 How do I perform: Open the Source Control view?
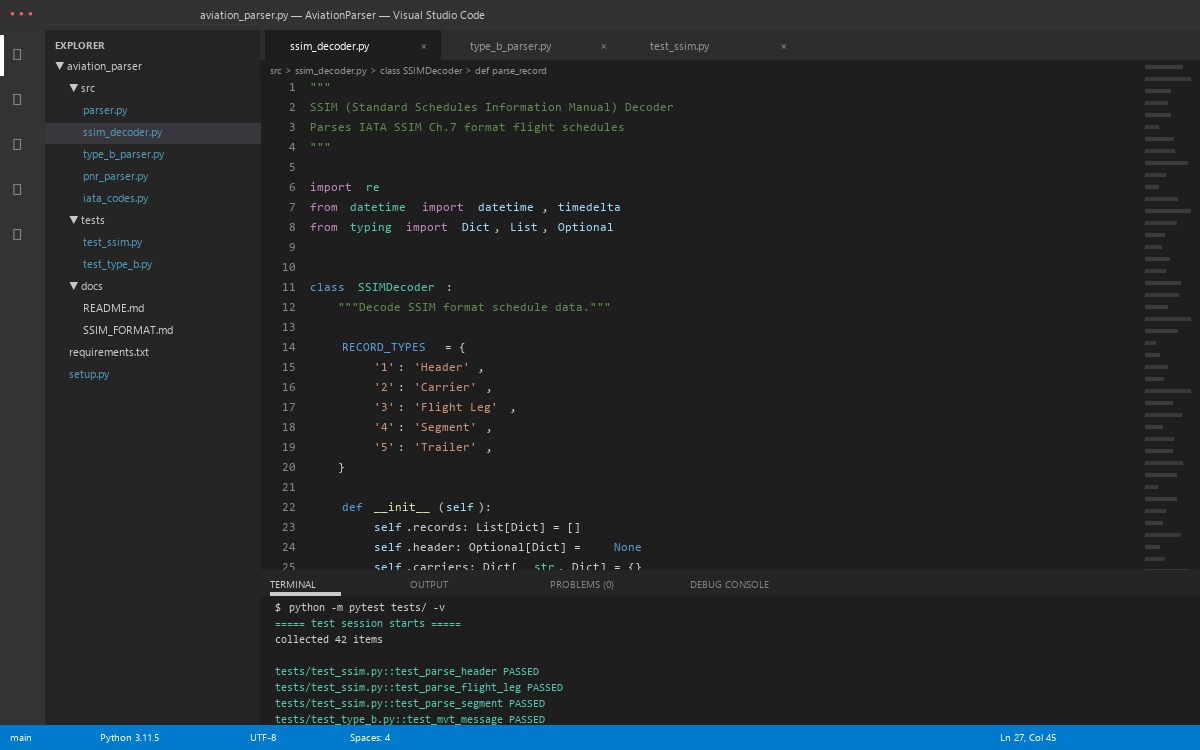16,144
